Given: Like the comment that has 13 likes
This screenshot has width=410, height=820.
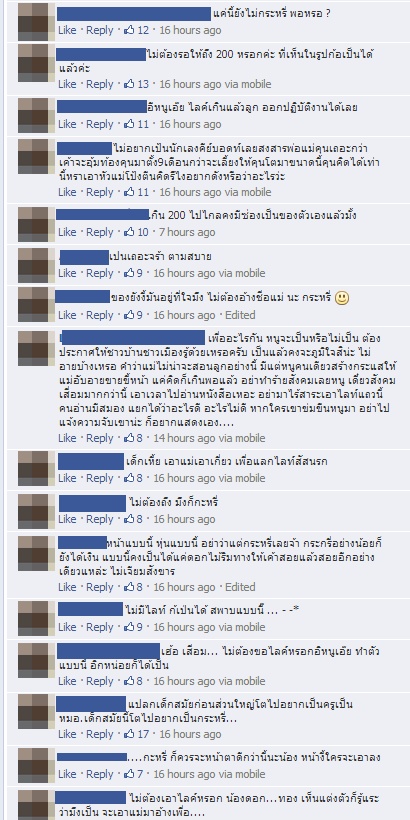Looking at the screenshot, I should (x=67, y=84).
